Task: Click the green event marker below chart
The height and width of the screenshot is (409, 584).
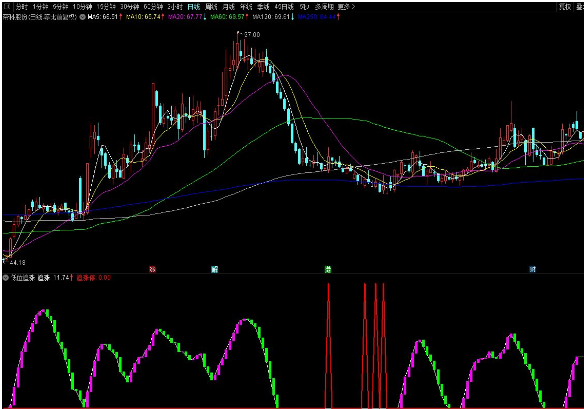Action: point(327,269)
